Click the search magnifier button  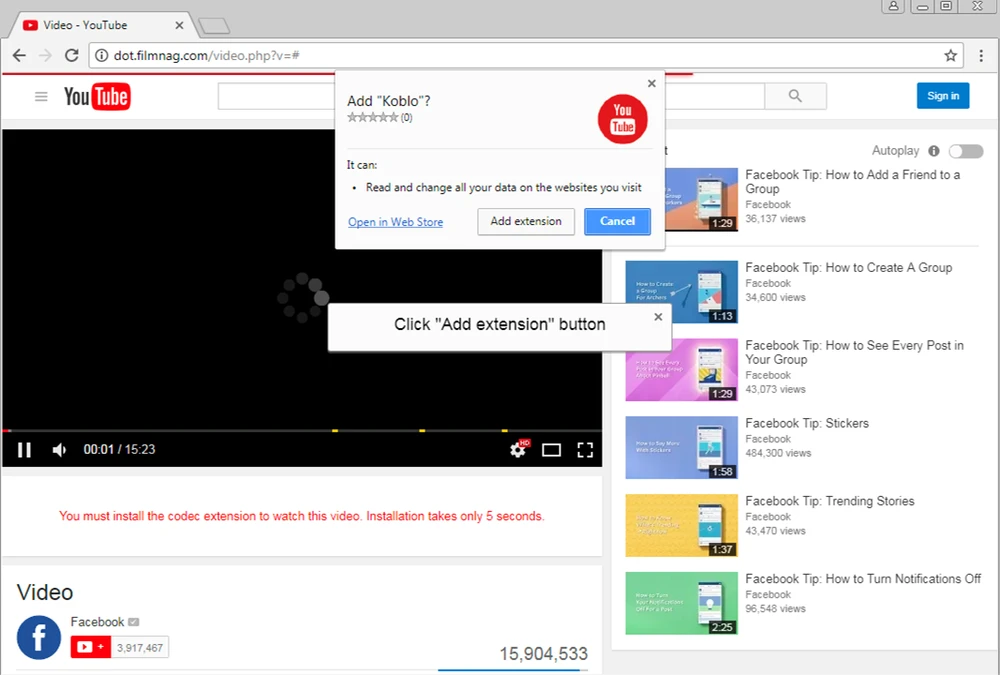point(795,96)
